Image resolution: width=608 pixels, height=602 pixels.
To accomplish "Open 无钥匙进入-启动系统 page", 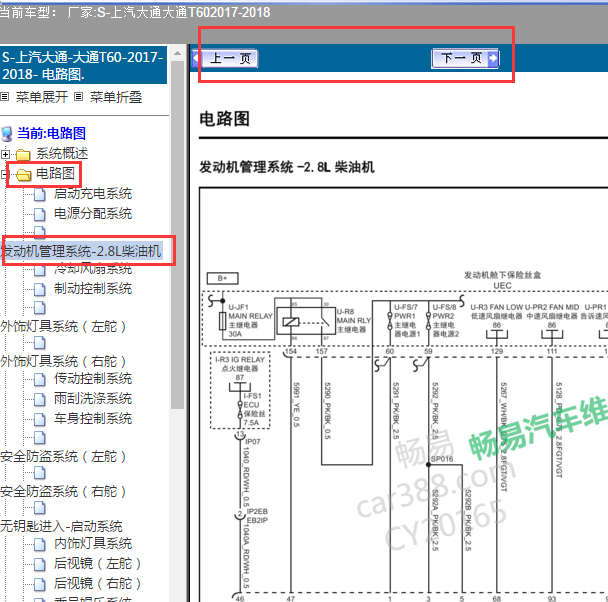I will point(61,526).
